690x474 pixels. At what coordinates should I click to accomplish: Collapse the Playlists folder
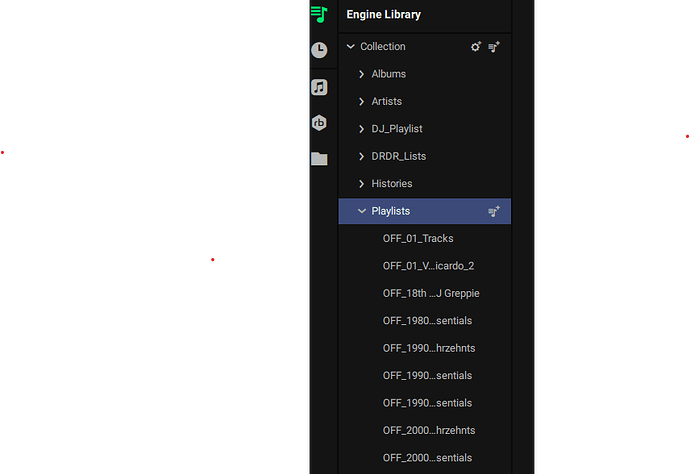click(x=362, y=211)
